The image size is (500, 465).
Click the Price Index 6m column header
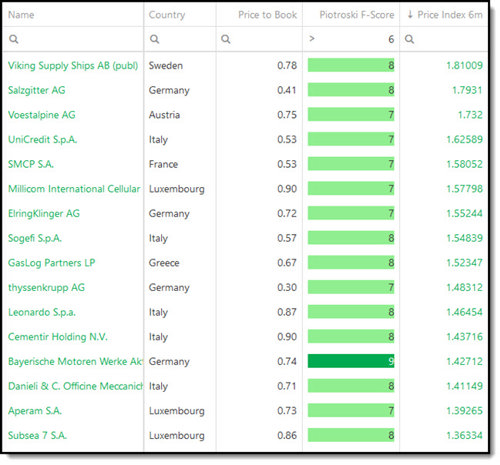click(x=450, y=15)
